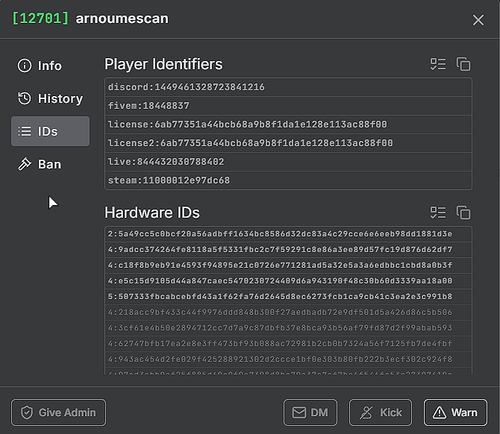Click the shield icon in Give Admin
This screenshot has width=500, height=434.
click(27, 413)
